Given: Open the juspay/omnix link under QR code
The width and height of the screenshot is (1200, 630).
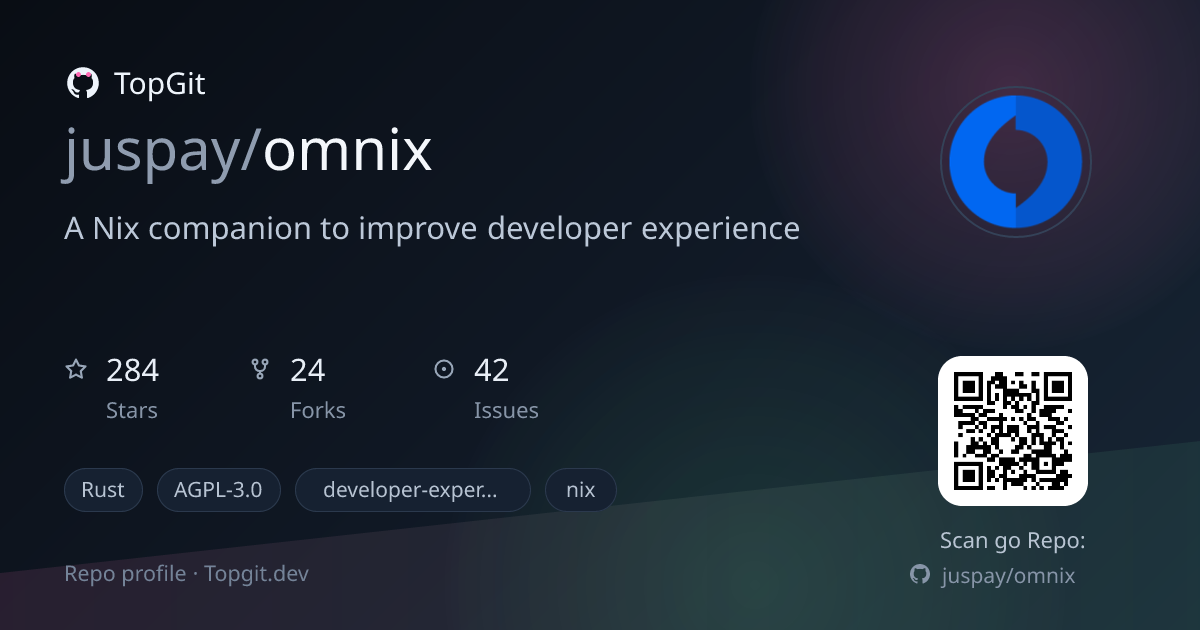Looking at the screenshot, I should point(1009,576).
